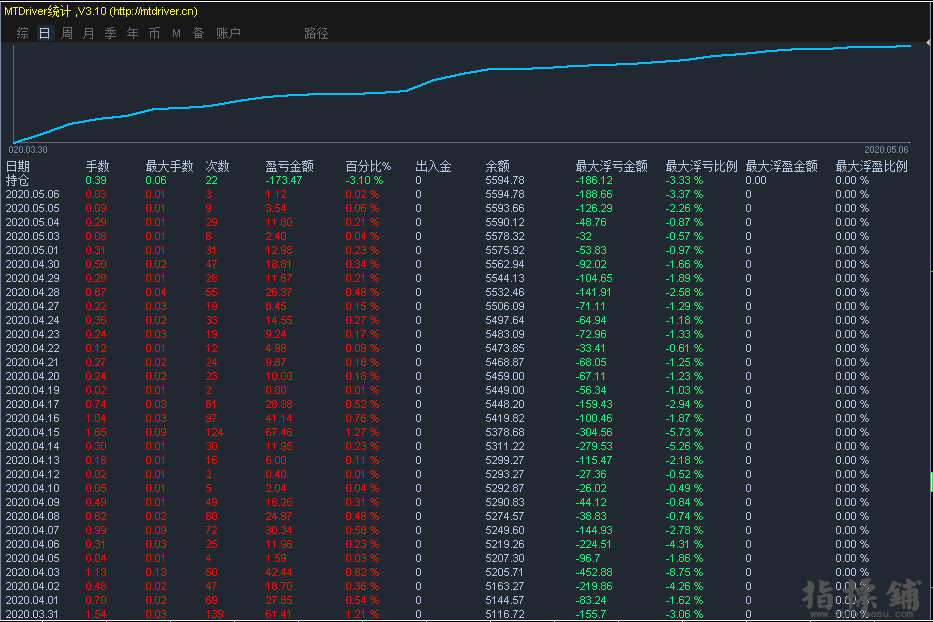Click the 百分比% column header
The height and width of the screenshot is (622, 933).
click(368, 167)
